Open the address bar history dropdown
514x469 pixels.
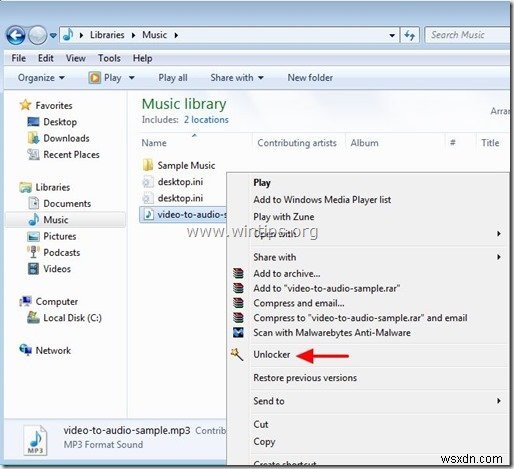[x=392, y=35]
